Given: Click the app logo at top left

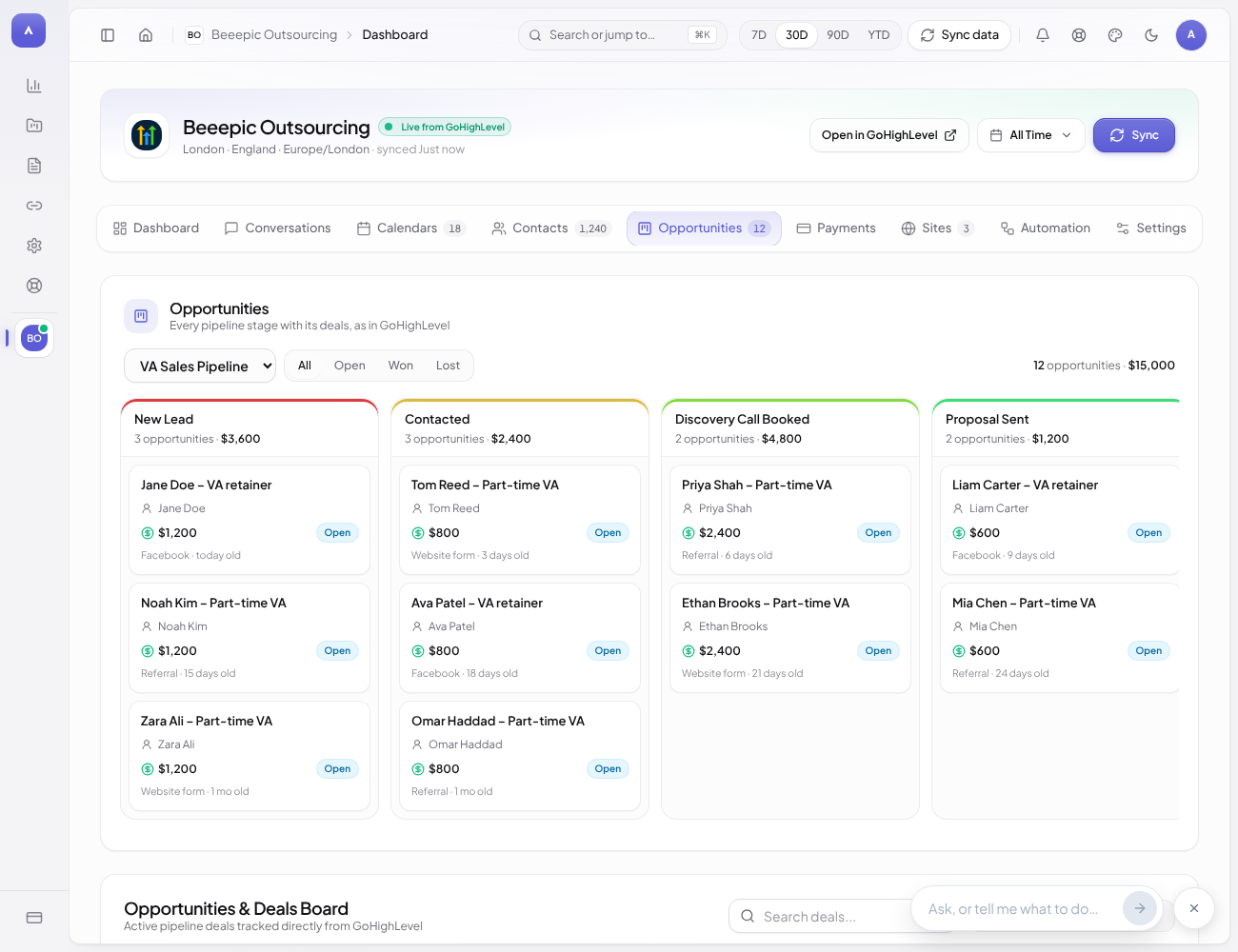Looking at the screenshot, I should tap(29, 30).
